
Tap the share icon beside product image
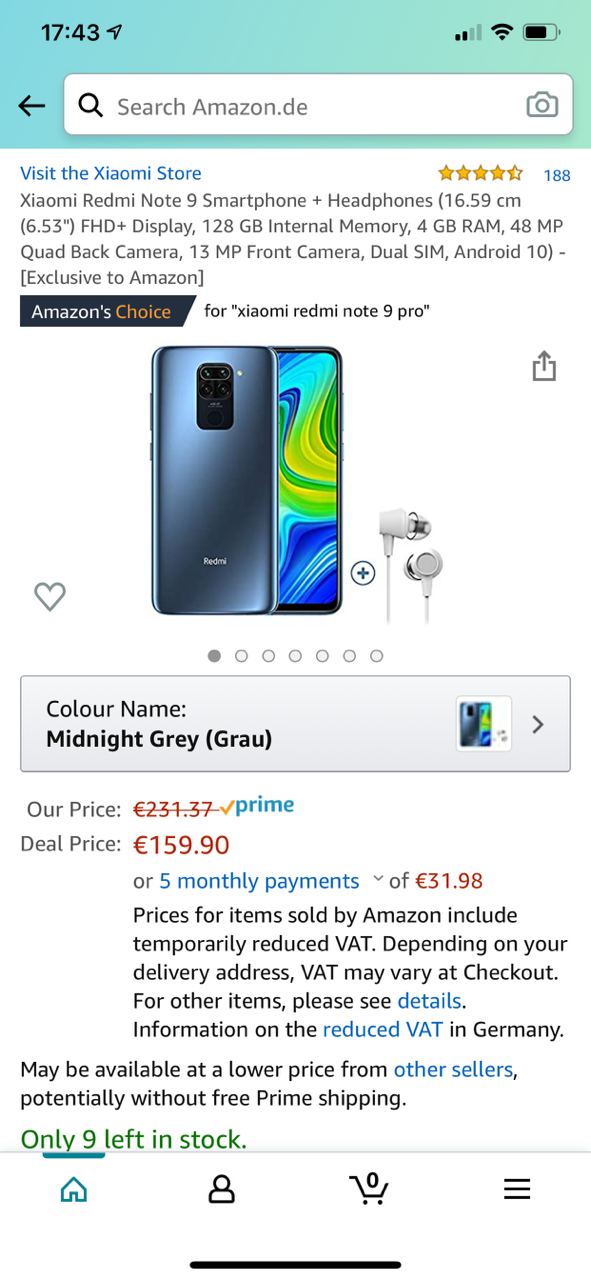tap(543, 365)
